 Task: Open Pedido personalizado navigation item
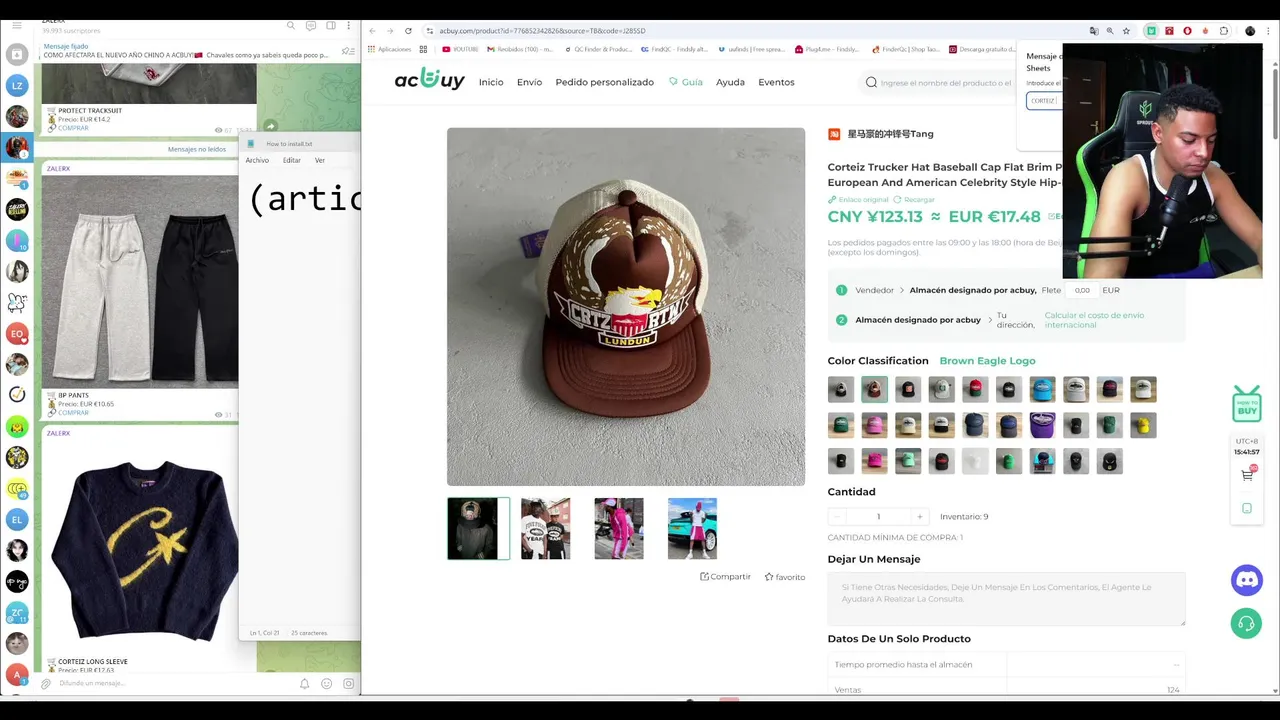pyautogui.click(x=604, y=82)
